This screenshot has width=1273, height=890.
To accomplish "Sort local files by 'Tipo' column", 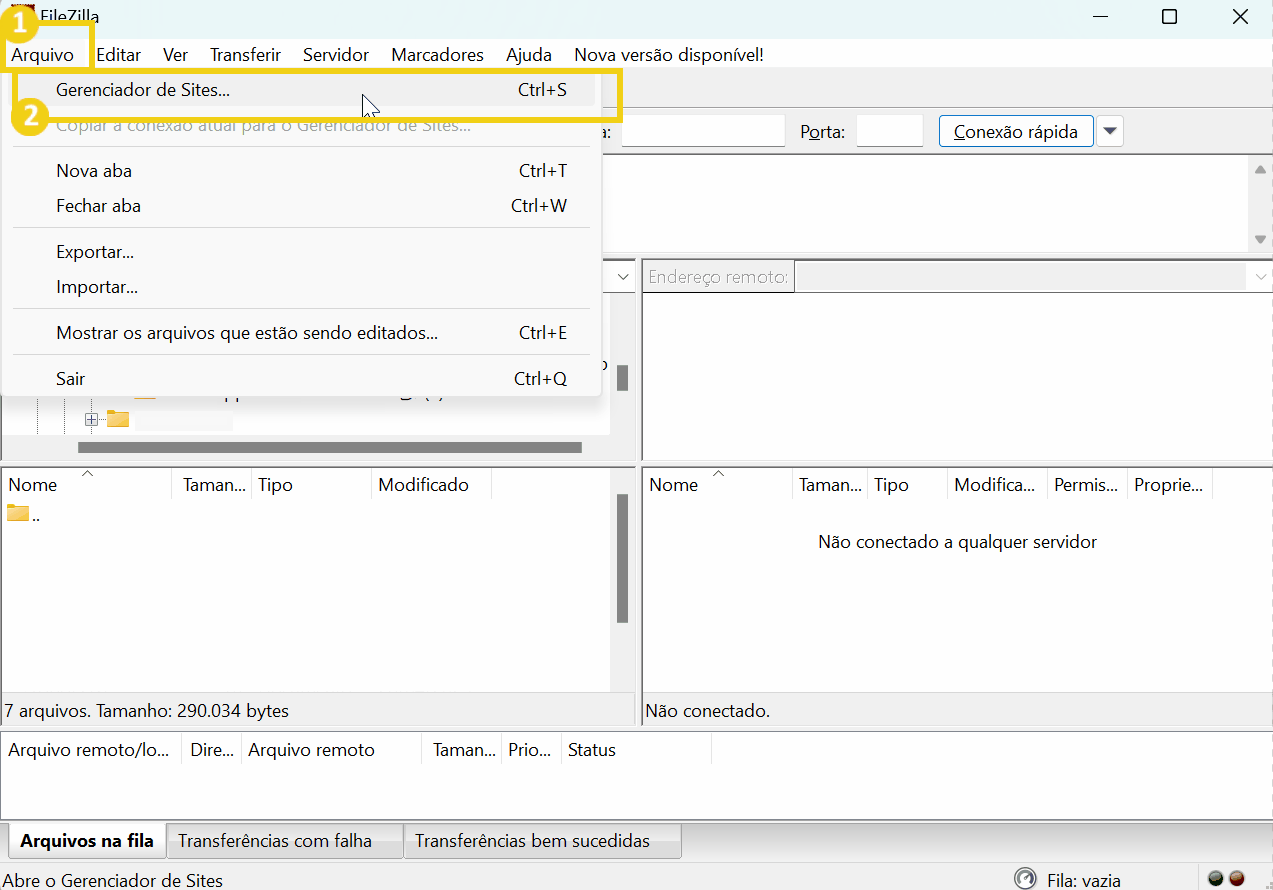I will coord(311,485).
